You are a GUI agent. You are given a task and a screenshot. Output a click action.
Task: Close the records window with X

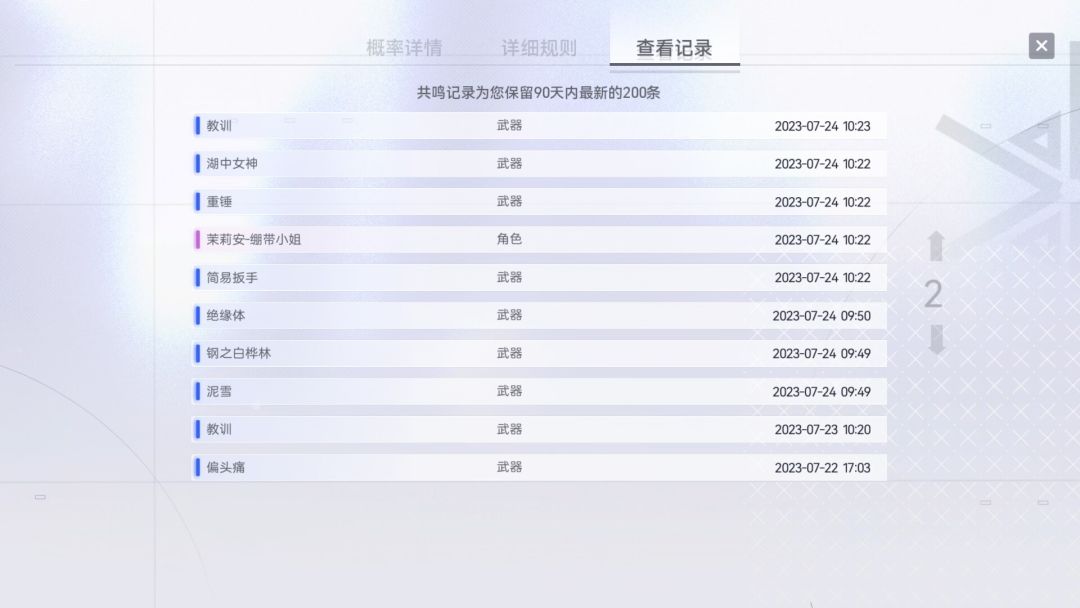(x=1041, y=46)
